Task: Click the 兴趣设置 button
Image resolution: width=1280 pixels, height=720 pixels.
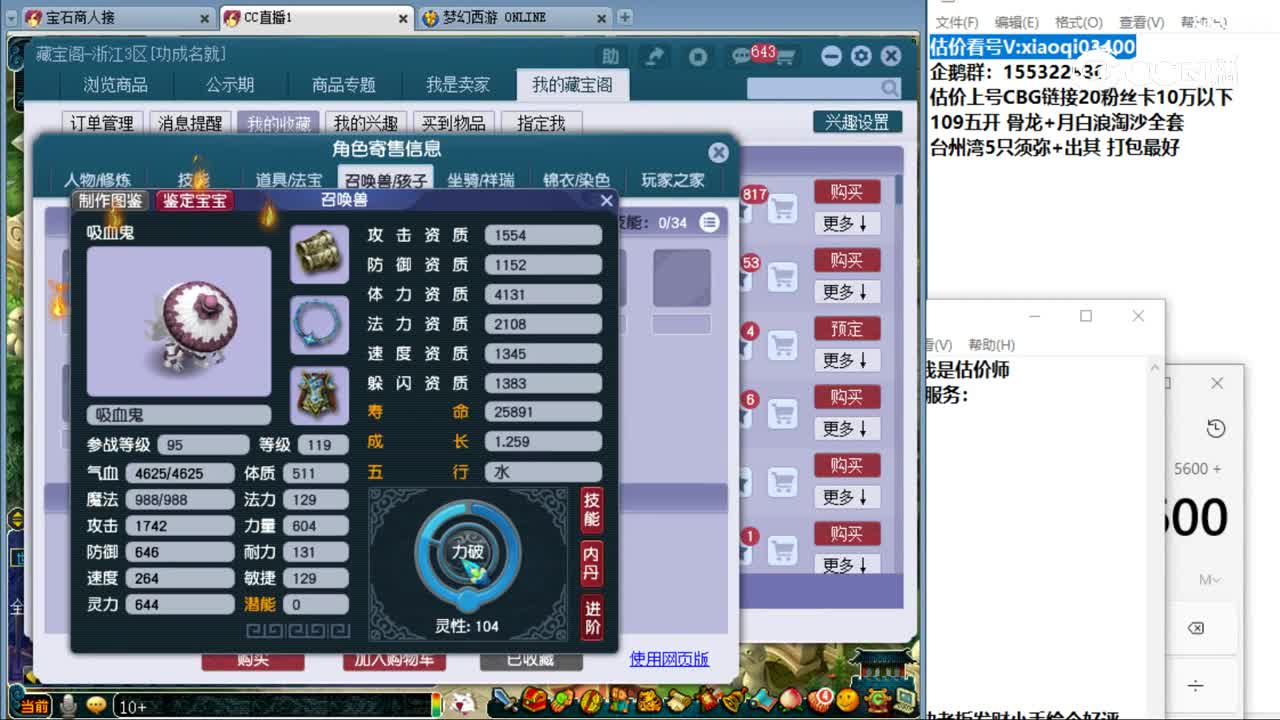Action: 857,122
